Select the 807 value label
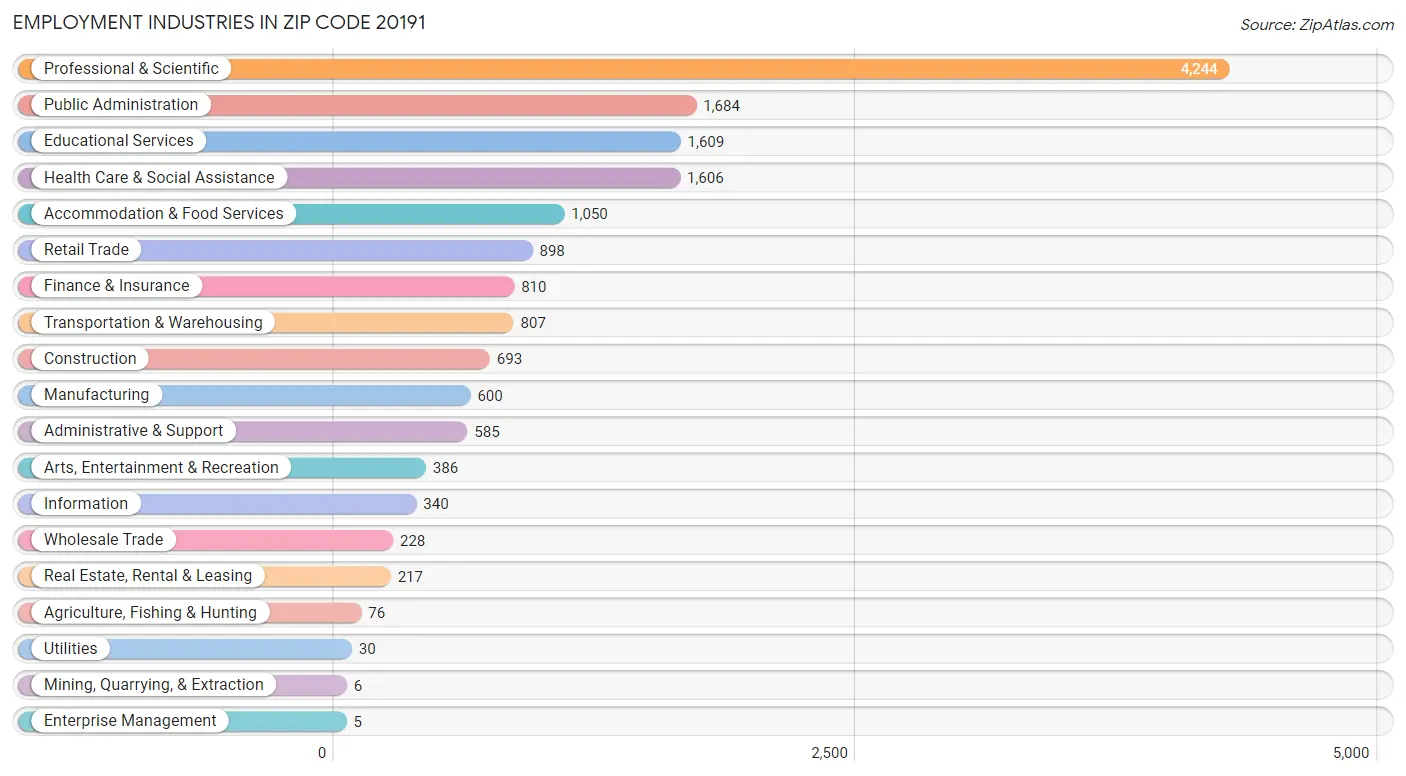This screenshot has width=1406, height=776. click(x=533, y=323)
